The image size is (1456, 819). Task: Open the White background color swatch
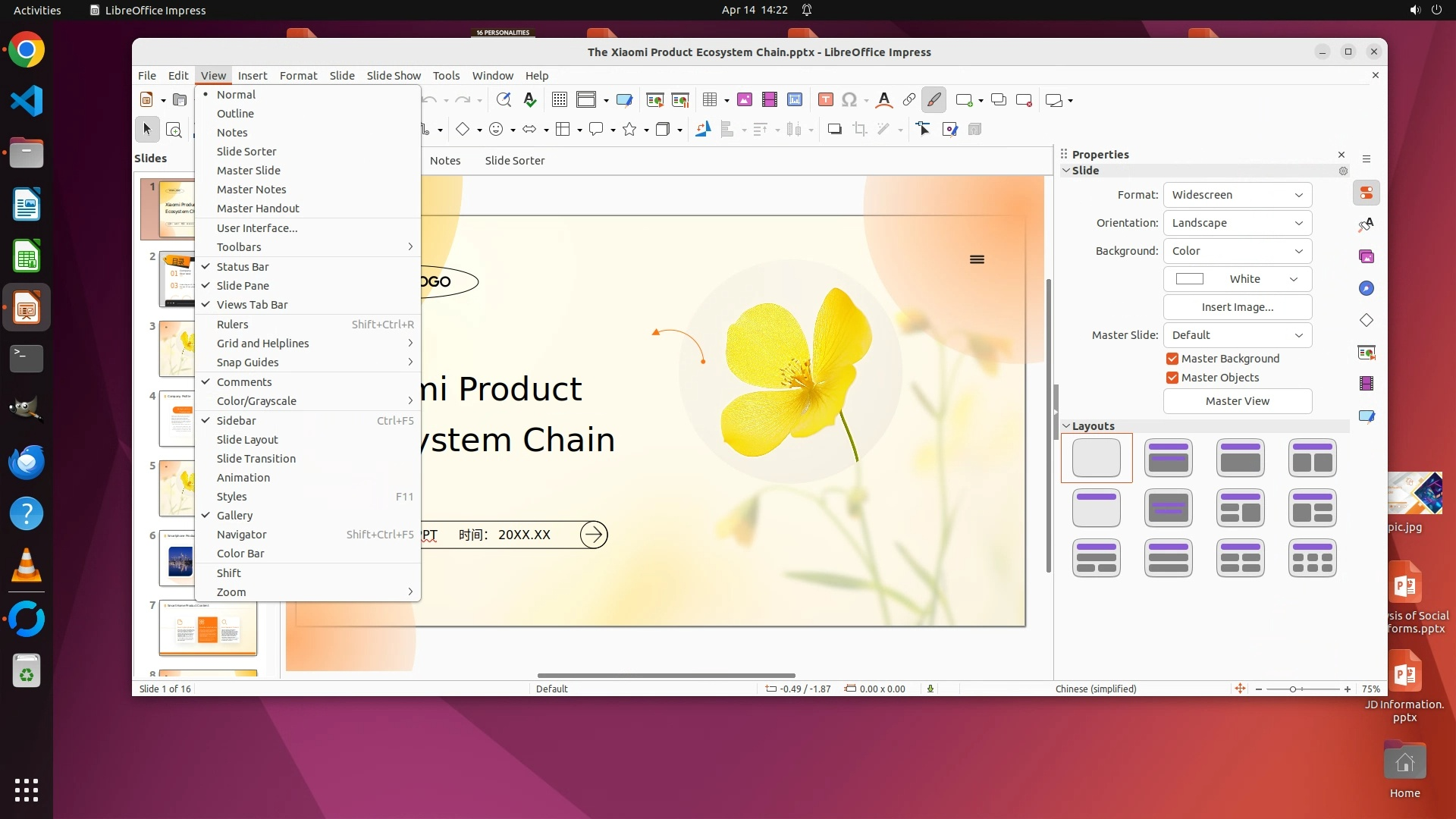coord(1237,279)
